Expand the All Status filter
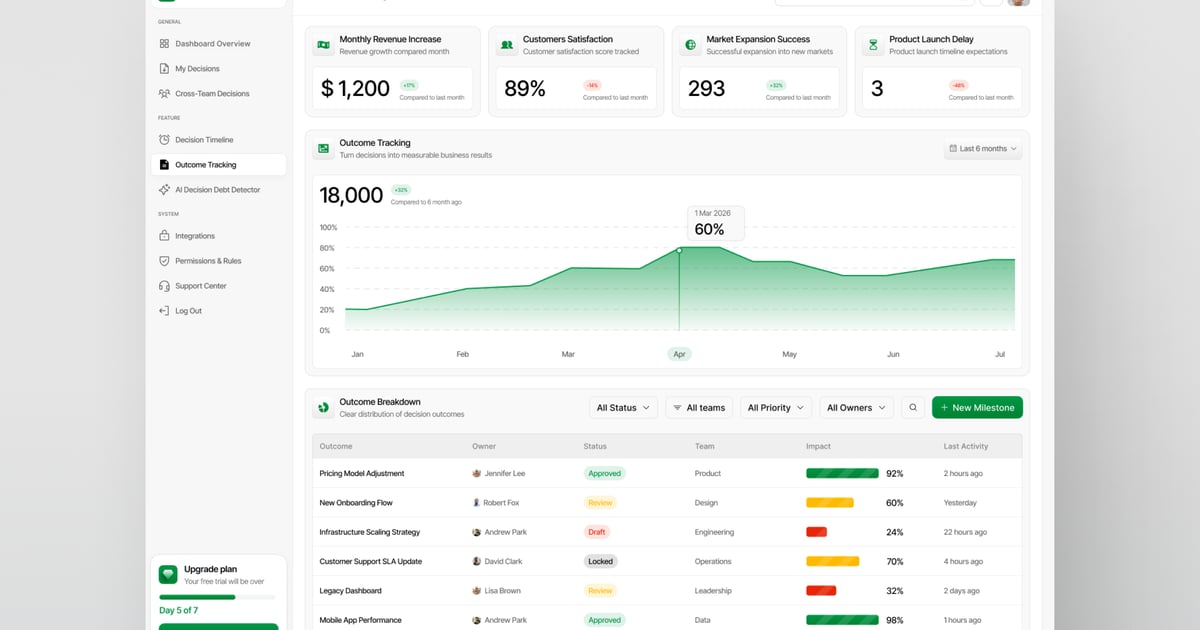Image resolution: width=1200 pixels, height=630 pixels. point(623,408)
